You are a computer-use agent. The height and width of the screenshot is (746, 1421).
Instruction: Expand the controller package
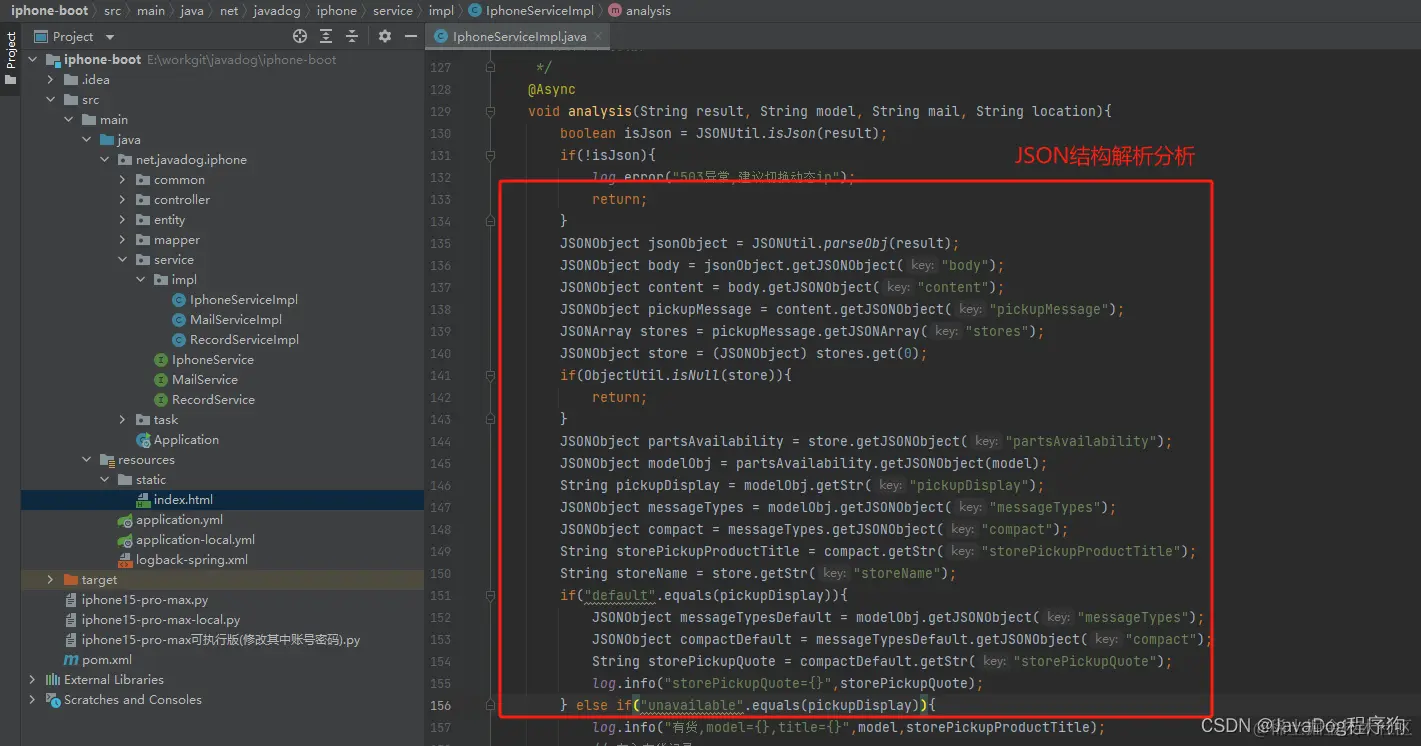click(122, 200)
